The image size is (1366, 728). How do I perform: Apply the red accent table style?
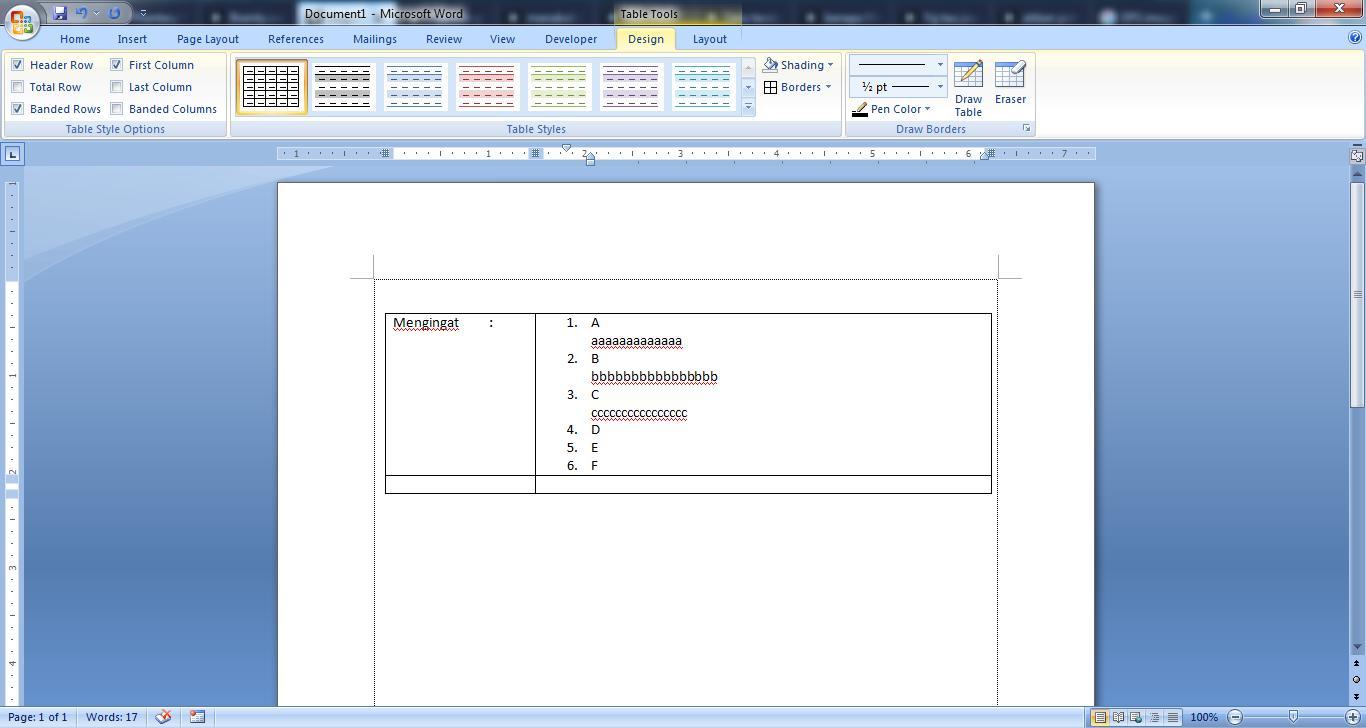tap(487, 87)
